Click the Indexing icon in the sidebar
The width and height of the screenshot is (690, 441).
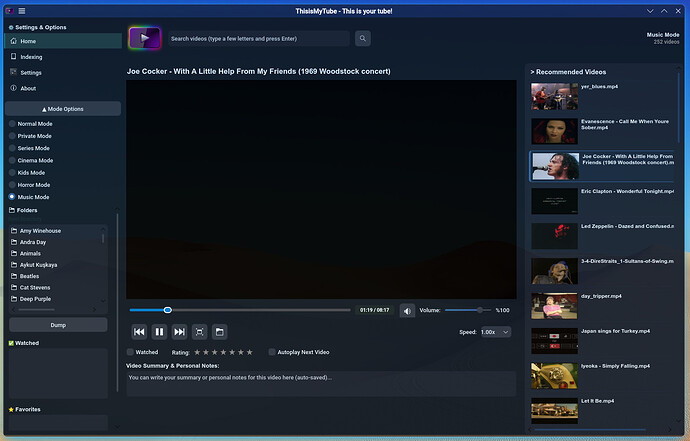pyautogui.click(x=14, y=56)
